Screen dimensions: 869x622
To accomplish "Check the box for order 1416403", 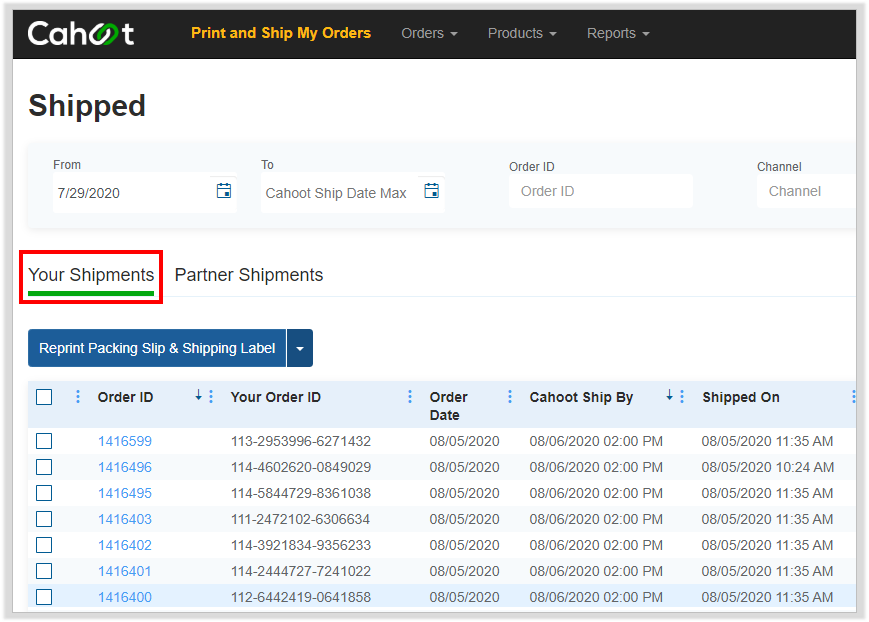I will (44, 519).
